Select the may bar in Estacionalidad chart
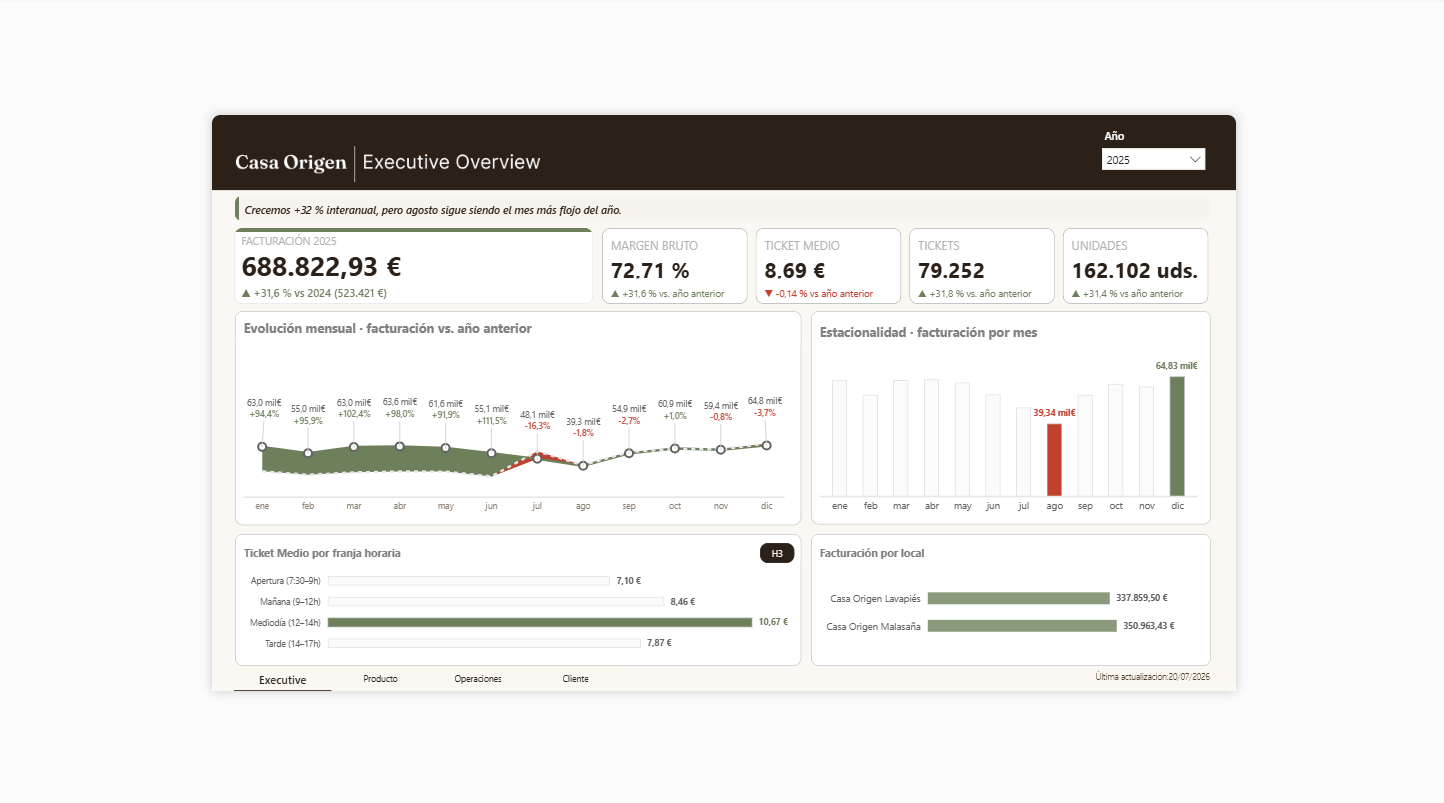Screen dimensions: 1444x803 (x=962, y=439)
